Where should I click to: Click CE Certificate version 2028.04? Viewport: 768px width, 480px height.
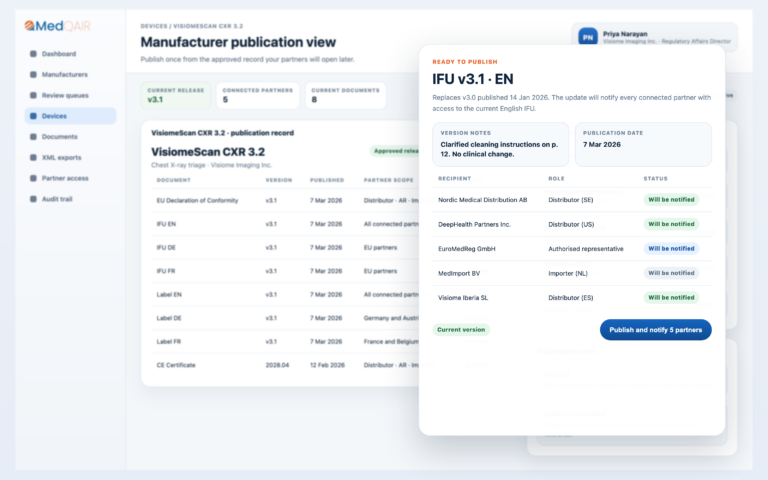pyautogui.click(x=277, y=365)
